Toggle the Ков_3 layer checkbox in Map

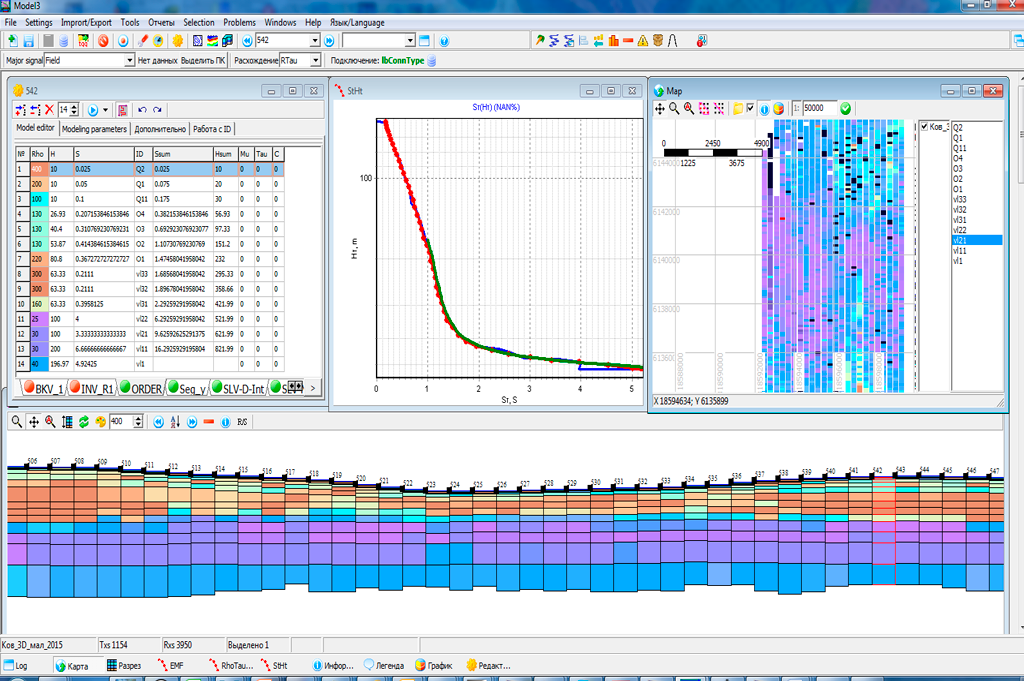[x=924, y=127]
